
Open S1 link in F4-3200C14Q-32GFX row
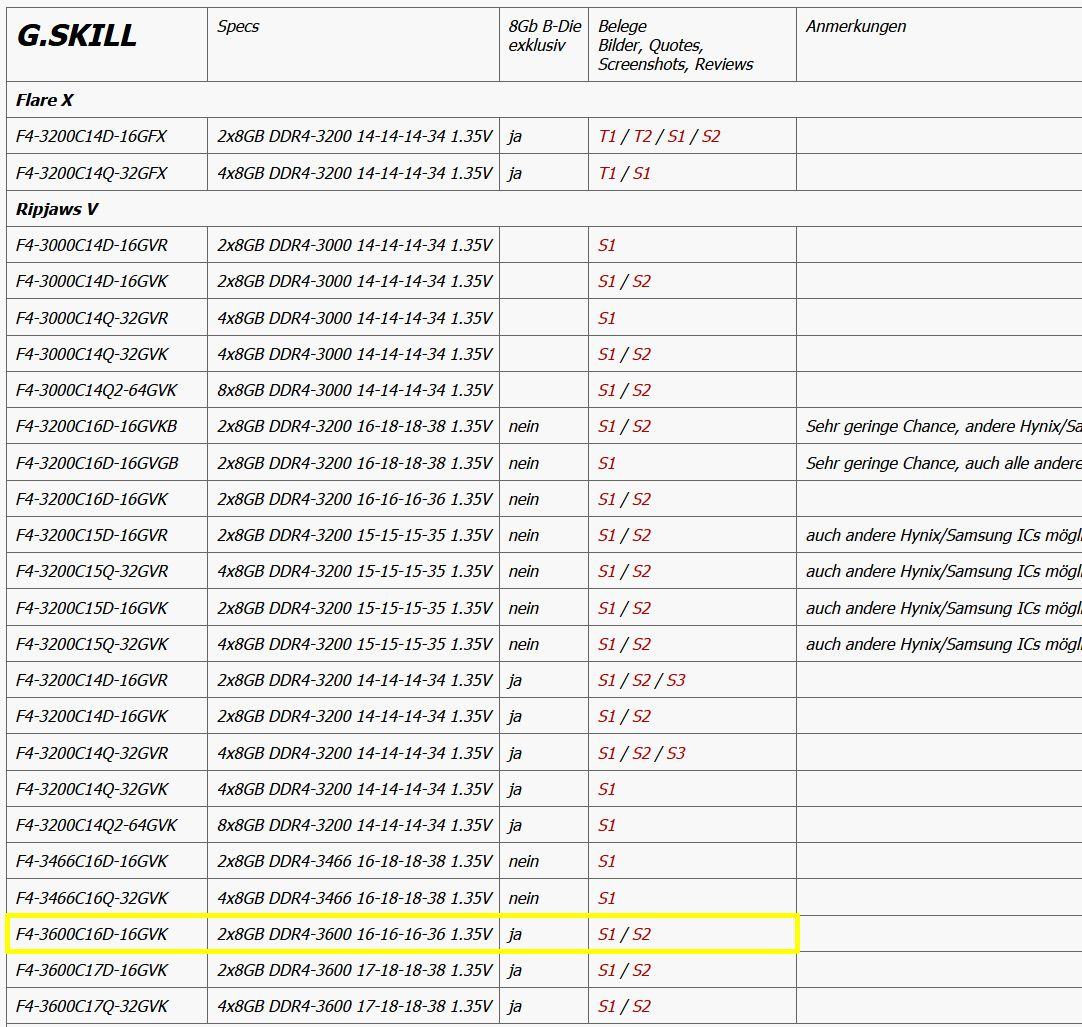[x=642, y=173]
